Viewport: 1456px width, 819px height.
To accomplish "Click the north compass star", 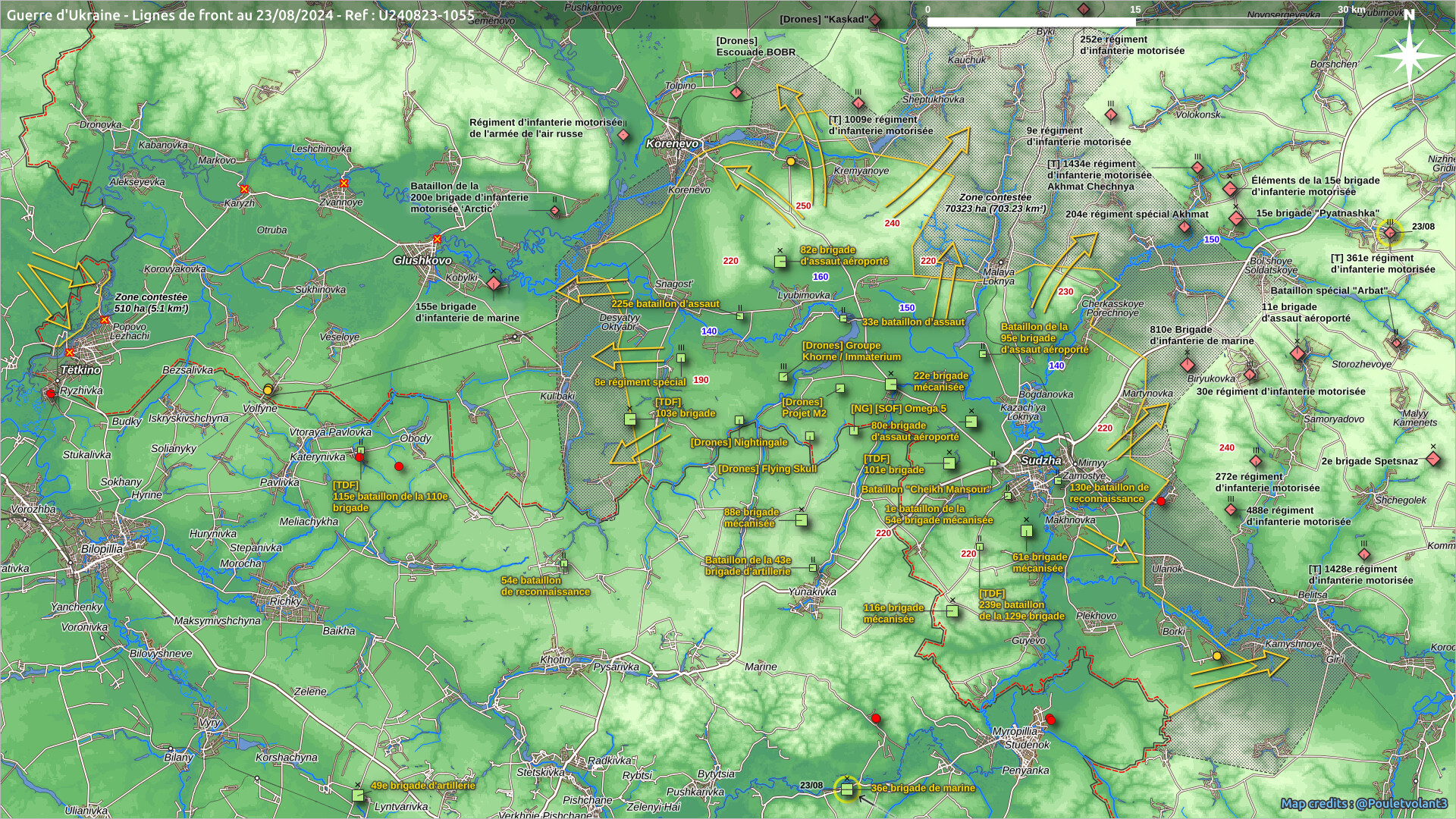I will [x=1408, y=55].
